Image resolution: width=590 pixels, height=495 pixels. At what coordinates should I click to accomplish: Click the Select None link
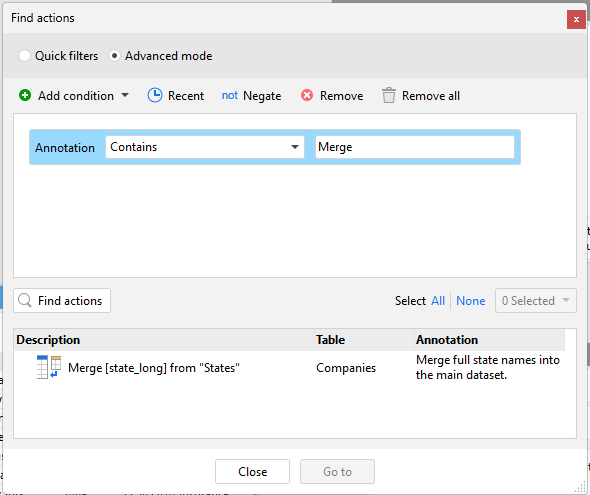click(471, 301)
